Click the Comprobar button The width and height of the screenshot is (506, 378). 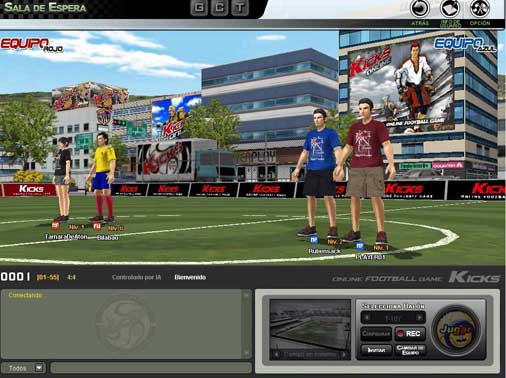coord(376,334)
